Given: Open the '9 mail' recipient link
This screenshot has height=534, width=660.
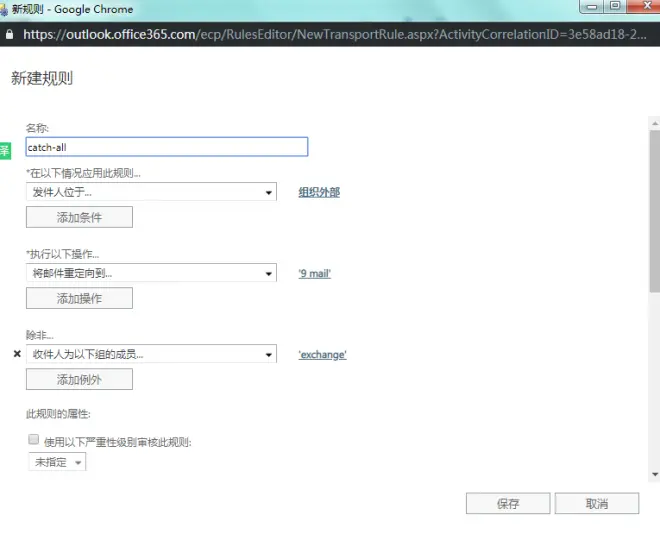Looking at the screenshot, I should (x=314, y=274).
